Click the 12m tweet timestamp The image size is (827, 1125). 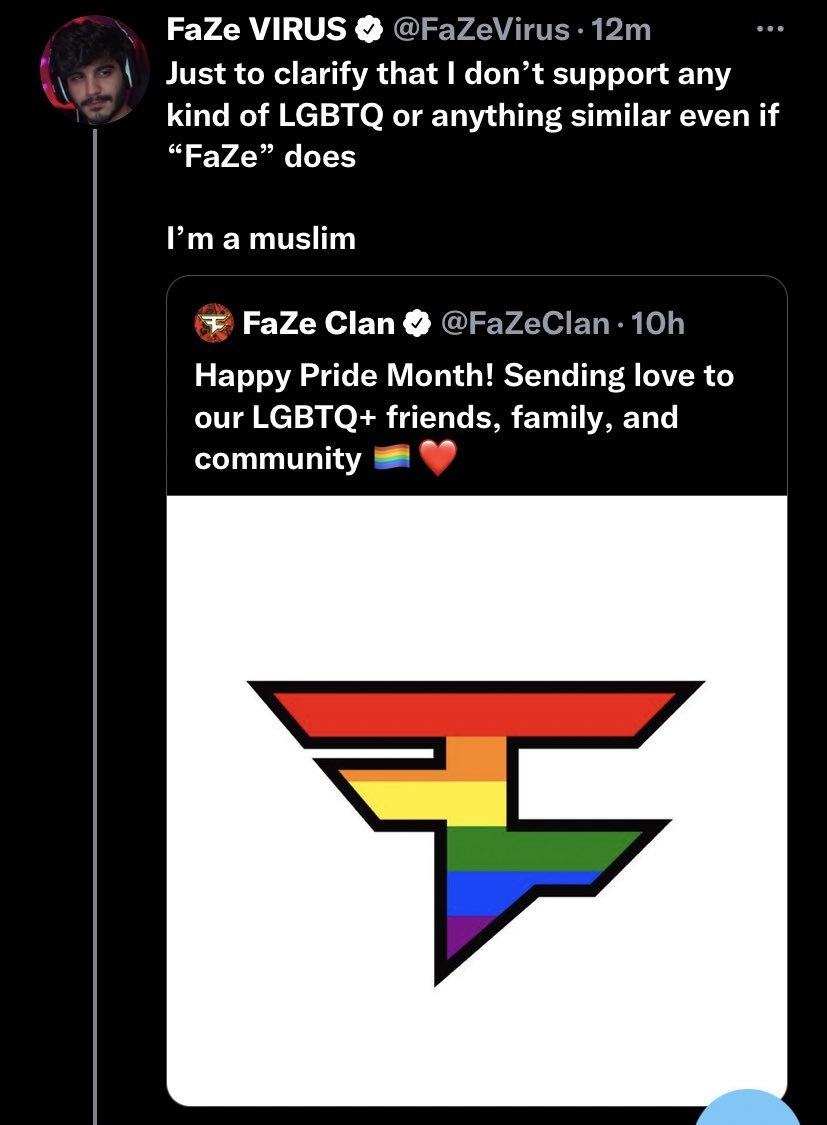(622, 30)
